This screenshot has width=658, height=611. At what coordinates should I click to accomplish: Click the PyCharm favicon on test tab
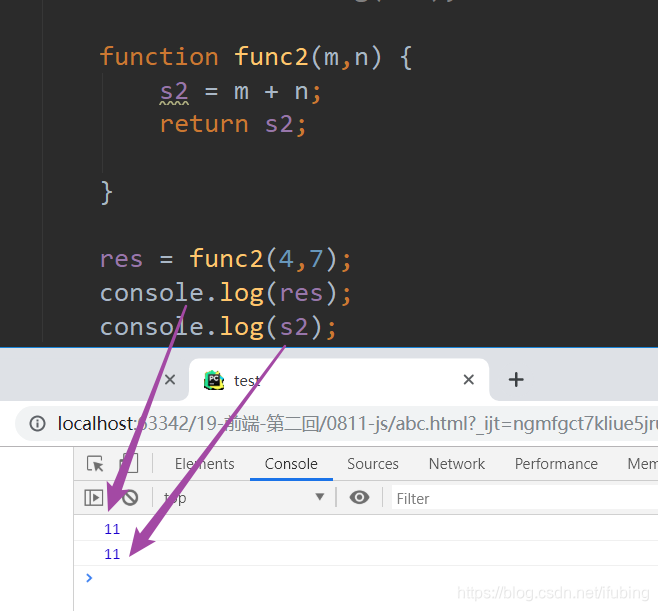(214, 380)
